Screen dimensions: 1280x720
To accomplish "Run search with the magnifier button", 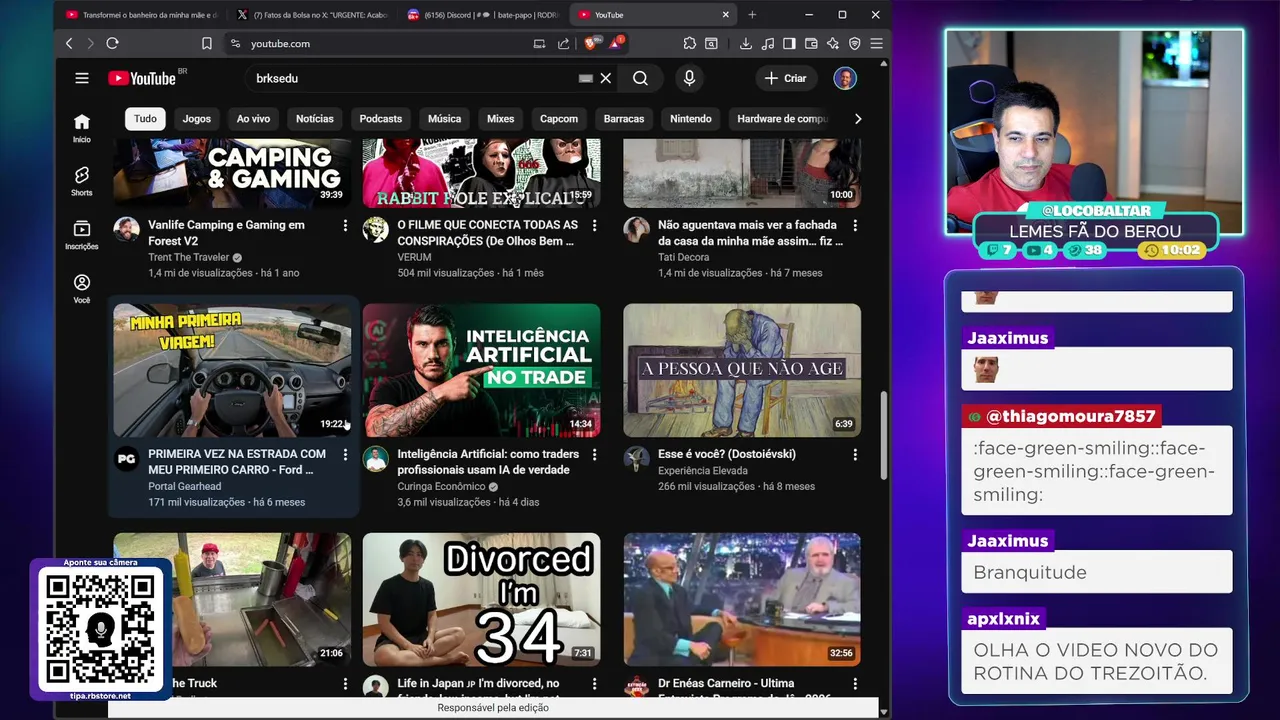I will click(x=640, y=78).
